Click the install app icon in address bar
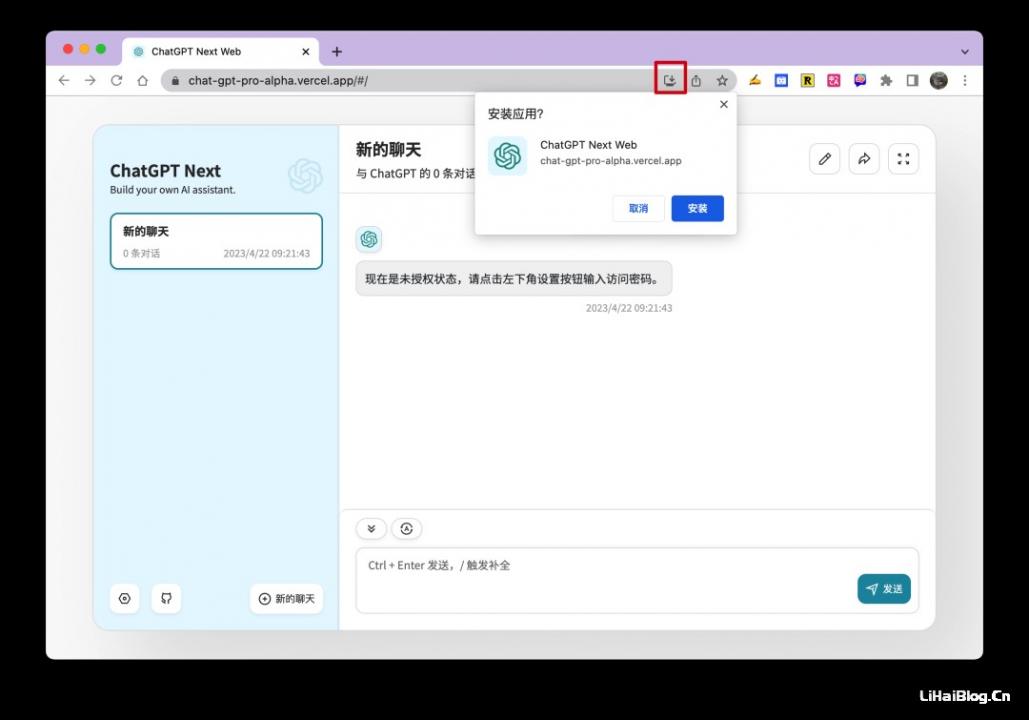 pyautogui.click(x=669, y=80)
